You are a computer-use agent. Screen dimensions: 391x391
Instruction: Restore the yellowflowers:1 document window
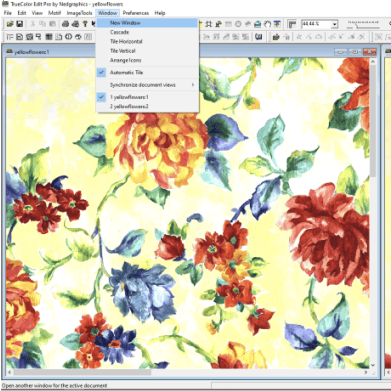[x=355, y=52]
